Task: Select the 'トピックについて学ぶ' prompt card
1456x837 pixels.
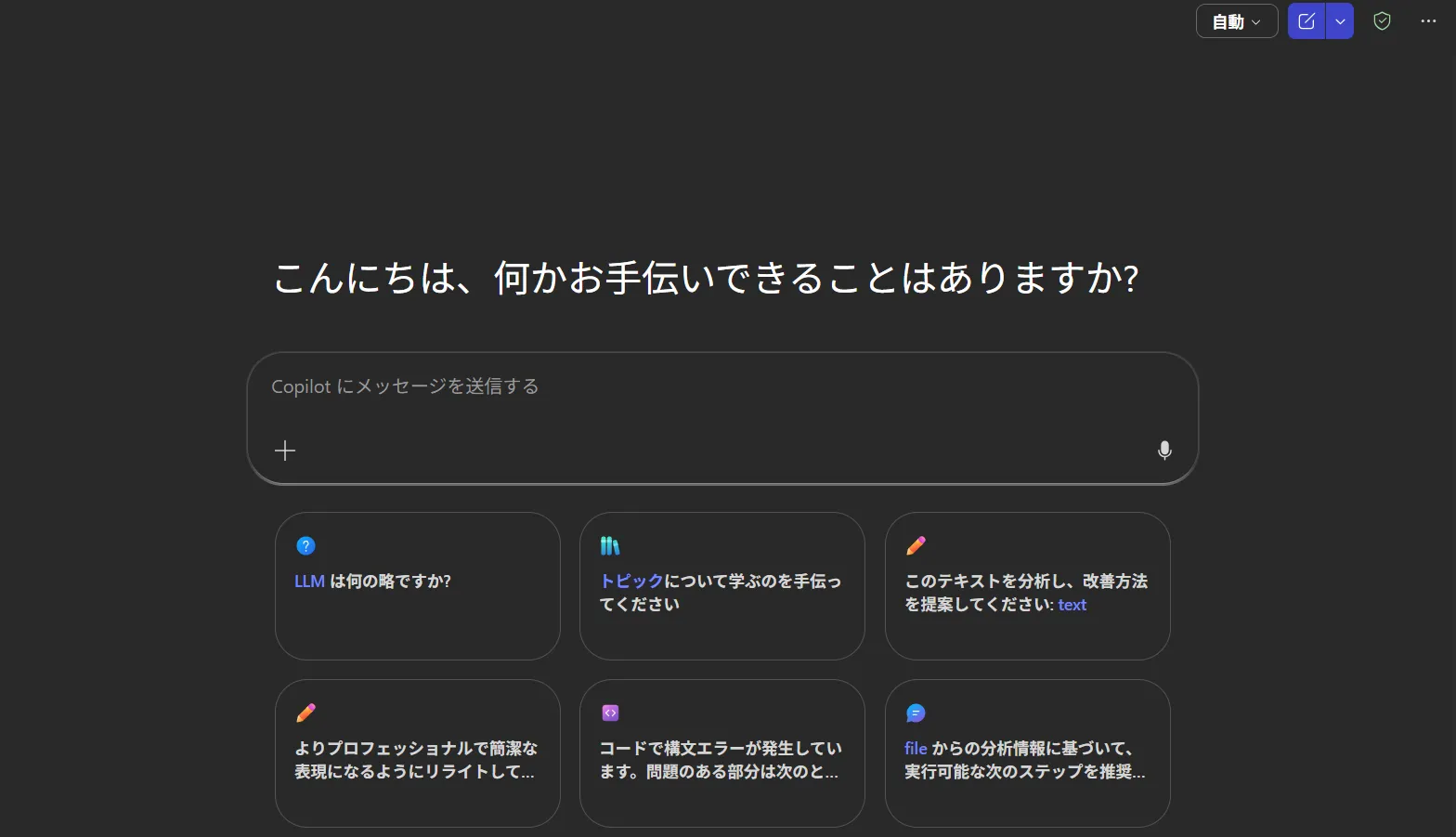Action: 722,586
